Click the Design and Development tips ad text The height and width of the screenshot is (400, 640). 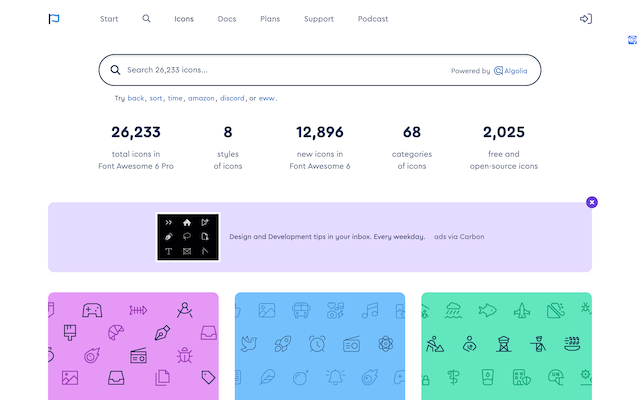coord(327,237)
